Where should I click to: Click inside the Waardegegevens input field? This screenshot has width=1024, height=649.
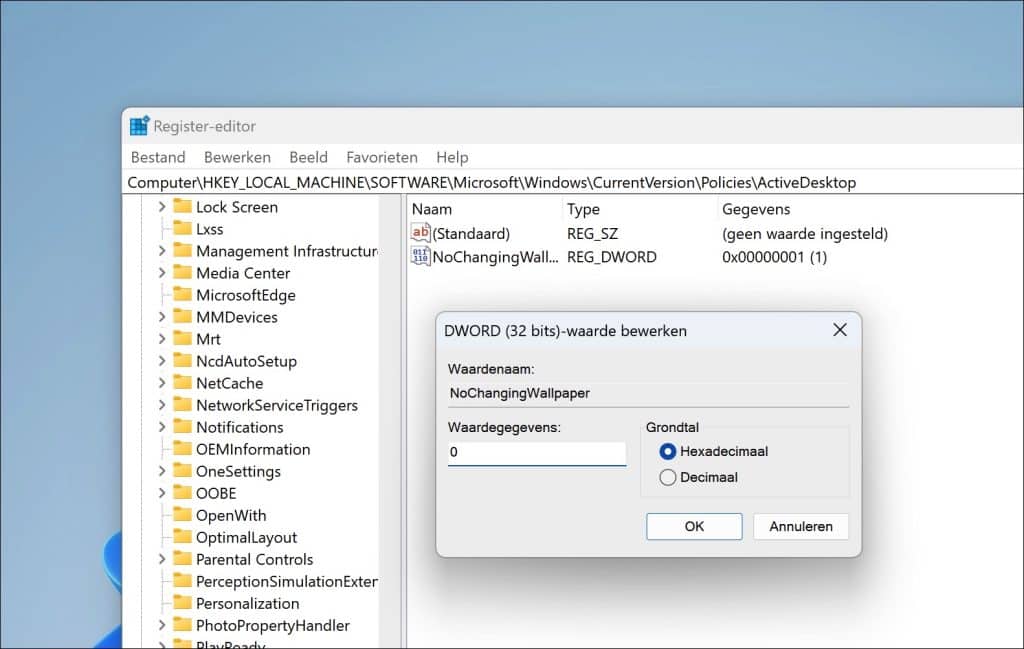tap(536, 453)
